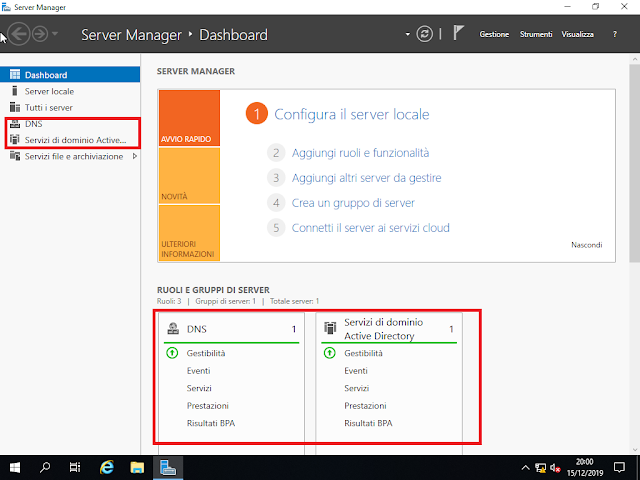Image resolution: width=640 pixels, height=480 pixels.
Task: Click Crea un gruppo di server
Action: (x=353, y=203)
